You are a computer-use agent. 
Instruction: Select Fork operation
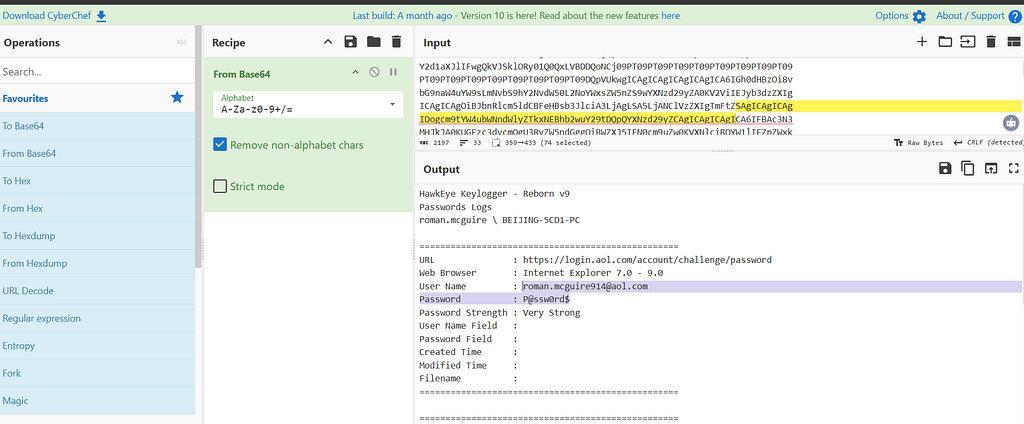tap(97, 373)
